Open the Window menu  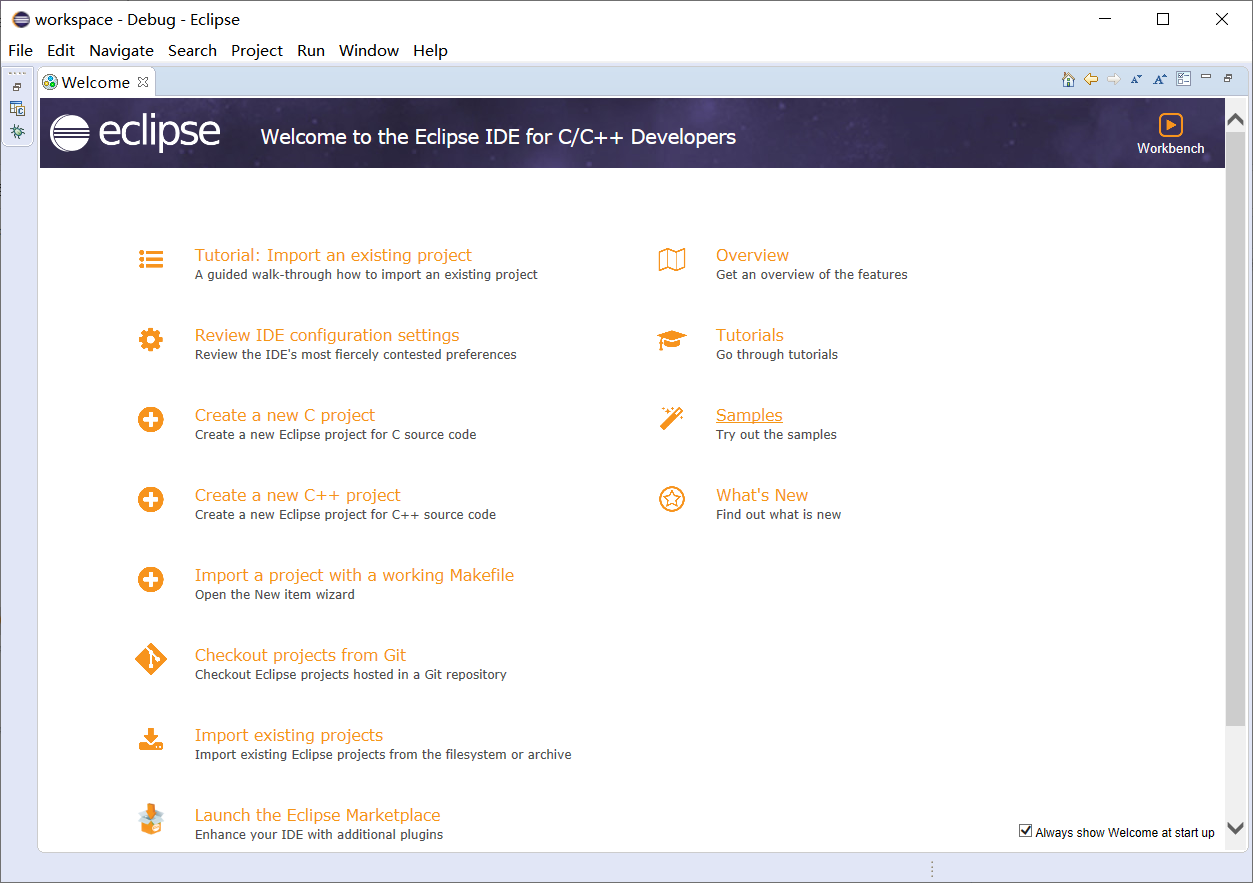pyautogui.click(x=369, y=50)
